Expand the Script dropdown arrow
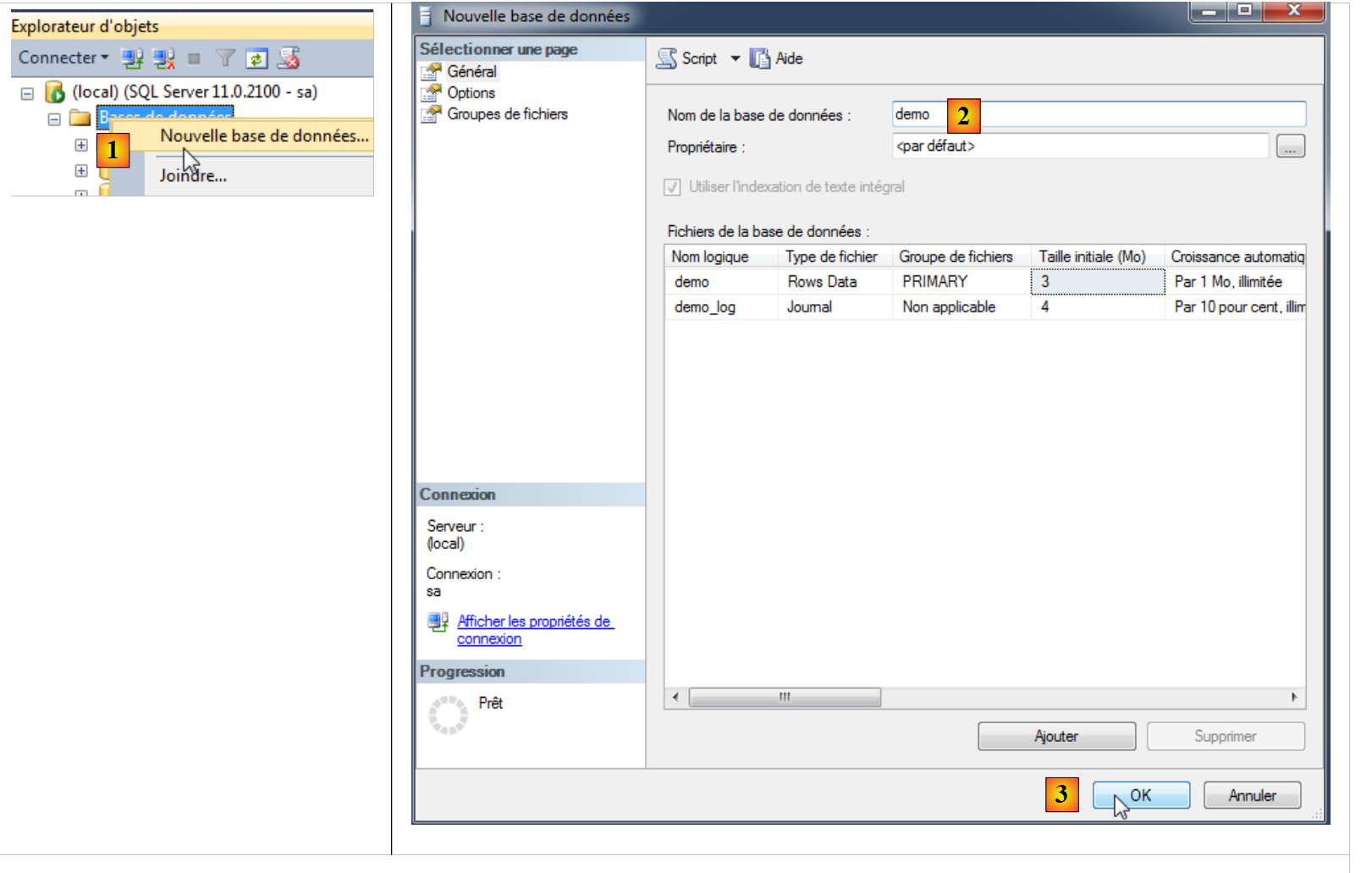This screenshot has width=1372, height=873. (735, 58)
